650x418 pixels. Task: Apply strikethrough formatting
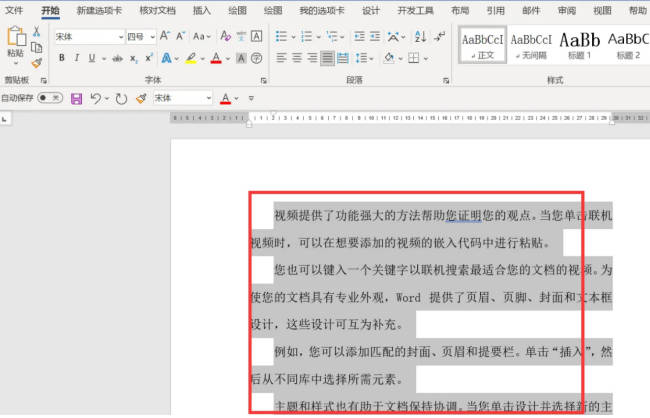click(x=117, y=58)
